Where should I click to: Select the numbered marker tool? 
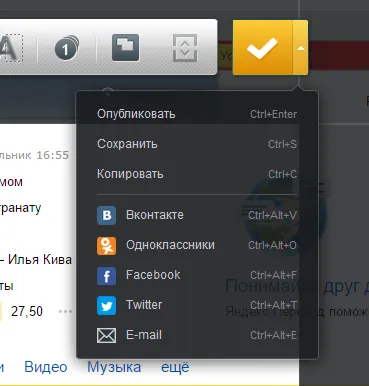pos(67,48)
